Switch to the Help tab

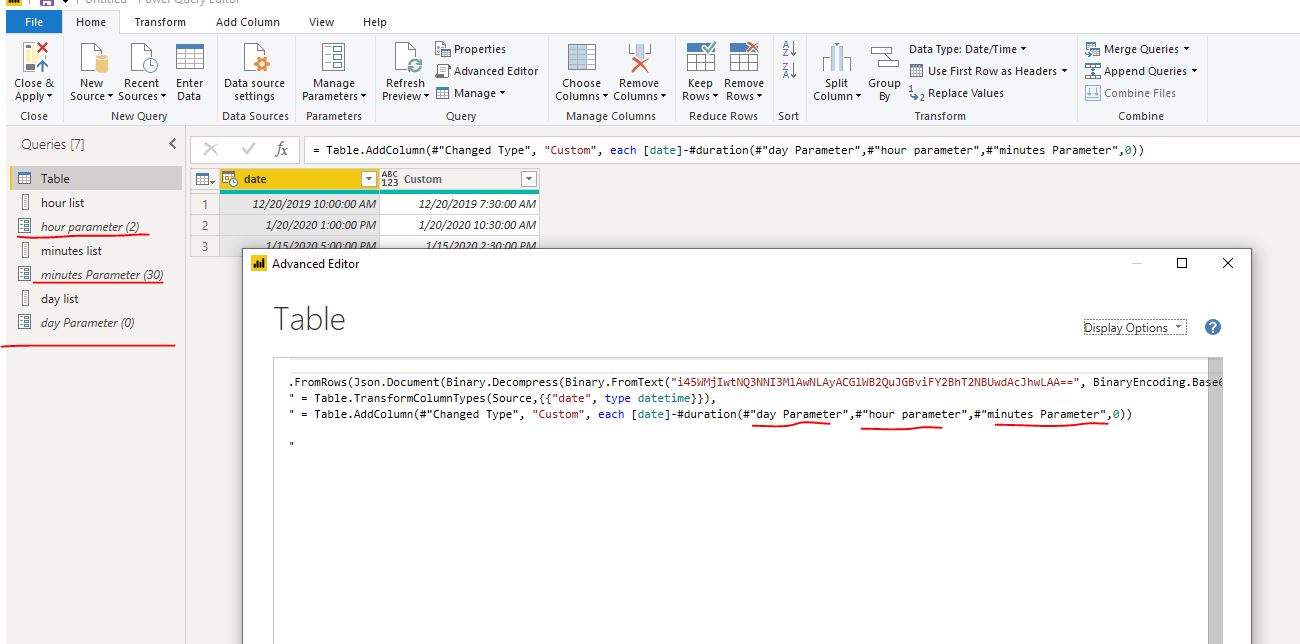point(375,21)
